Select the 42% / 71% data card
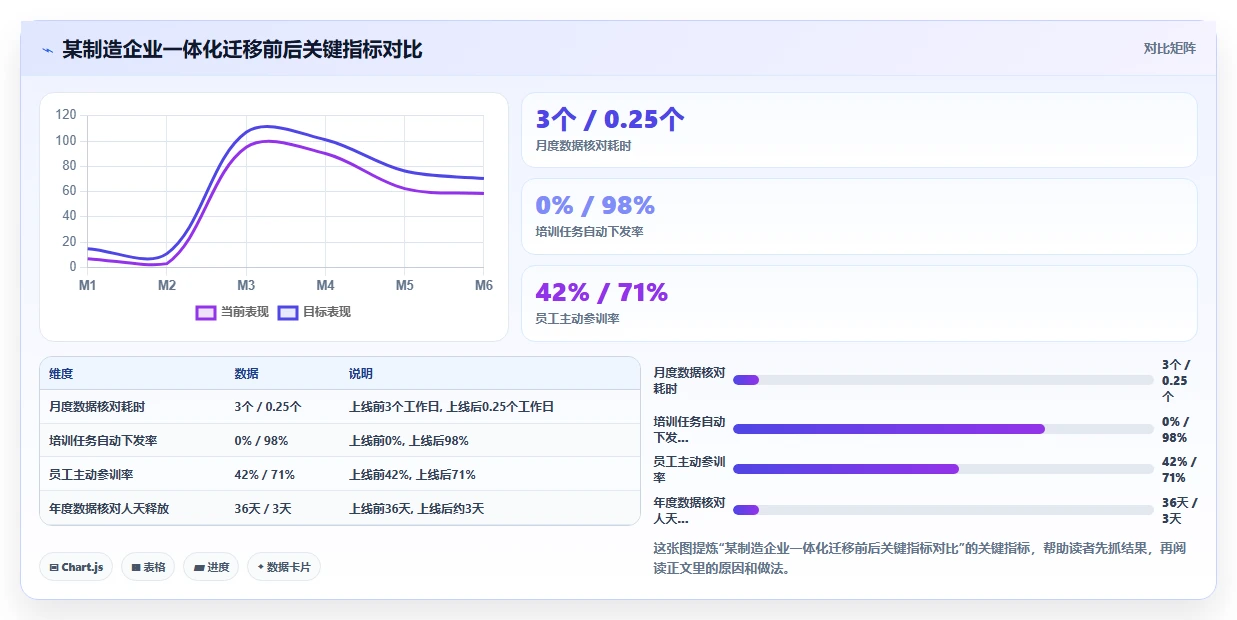The image size is (1237, 620). tap(859, 303)
